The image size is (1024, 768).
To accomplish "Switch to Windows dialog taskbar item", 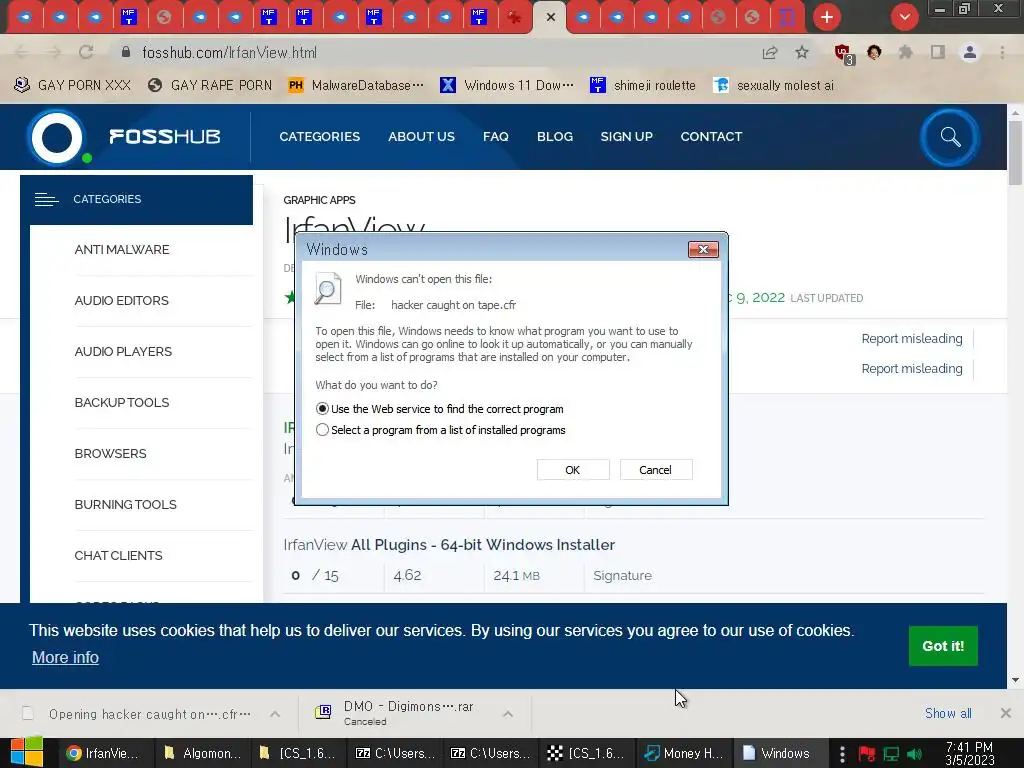I will tap(780, 753).
